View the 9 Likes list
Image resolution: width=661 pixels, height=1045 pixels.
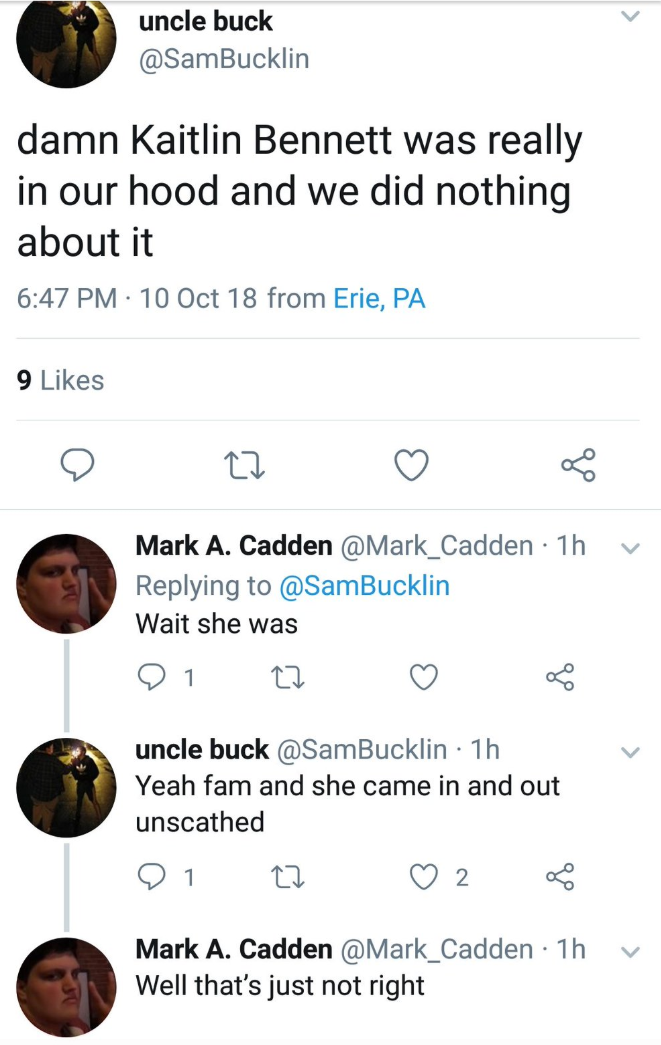[61, 380]
